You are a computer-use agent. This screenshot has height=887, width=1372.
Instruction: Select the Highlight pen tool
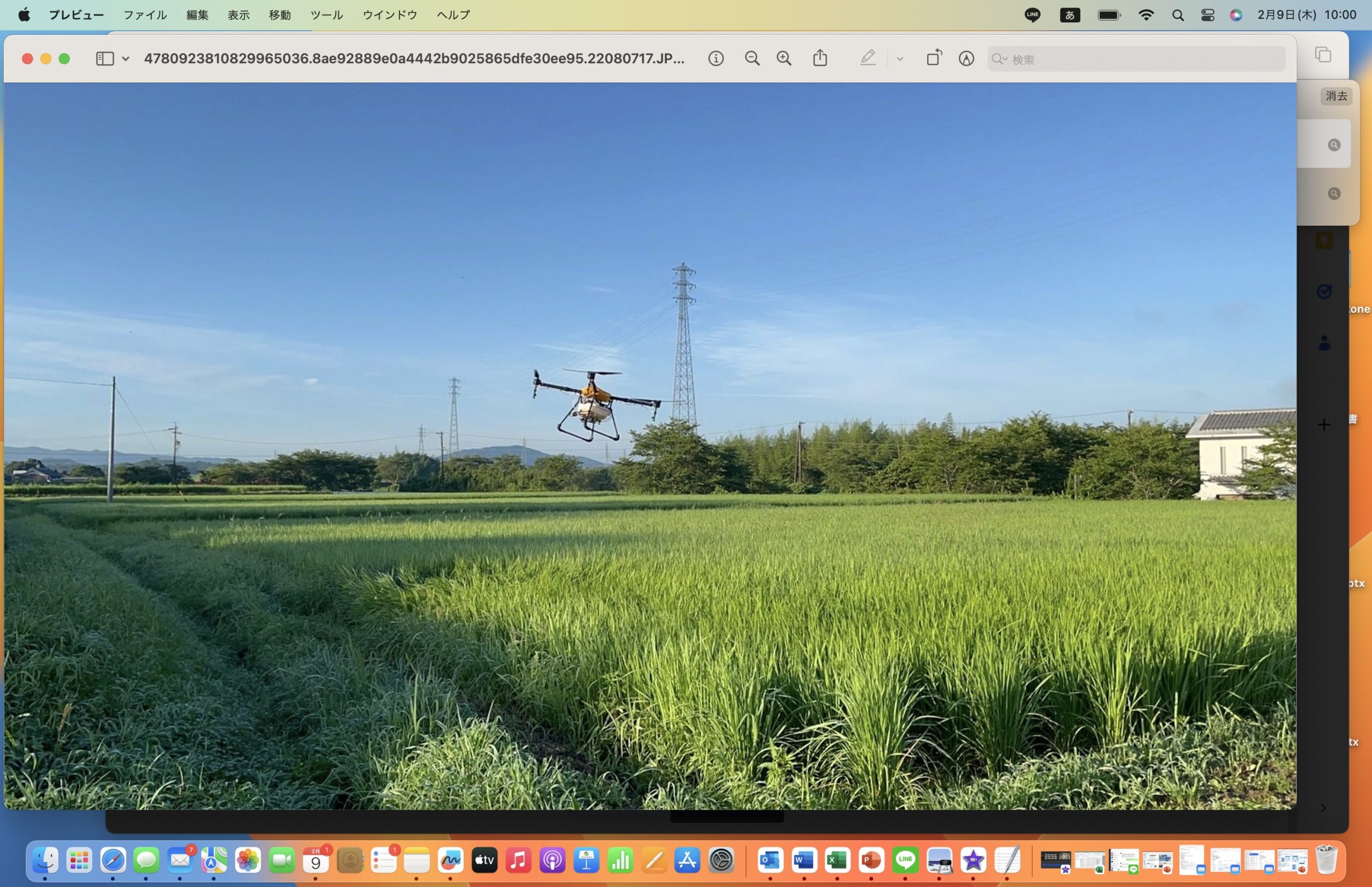point(868,58)
